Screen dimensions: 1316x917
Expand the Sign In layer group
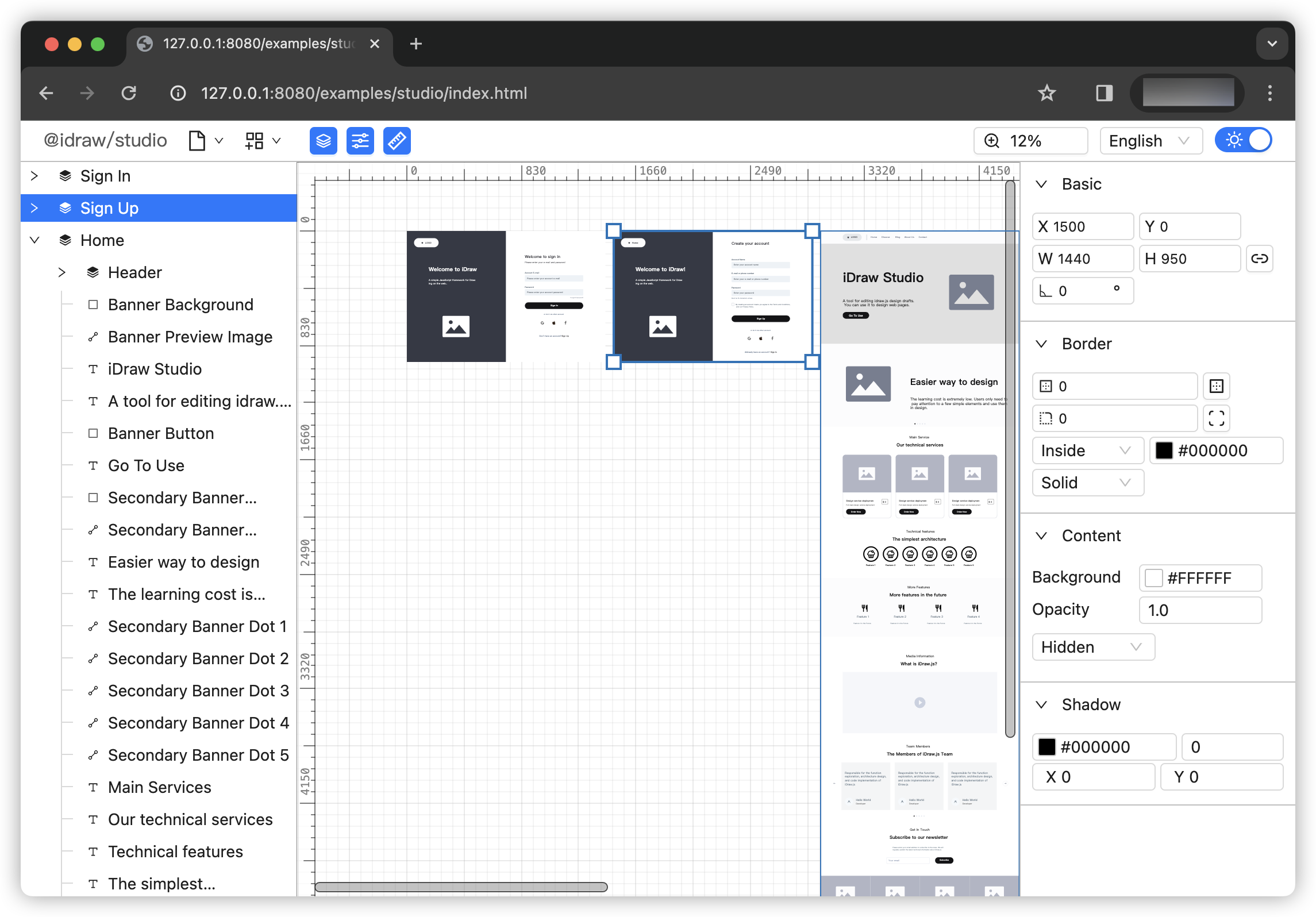(34, 176)
